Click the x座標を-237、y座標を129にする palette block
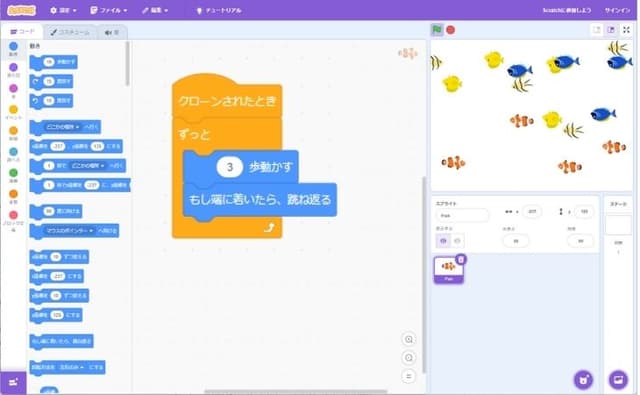 (76, 146)
